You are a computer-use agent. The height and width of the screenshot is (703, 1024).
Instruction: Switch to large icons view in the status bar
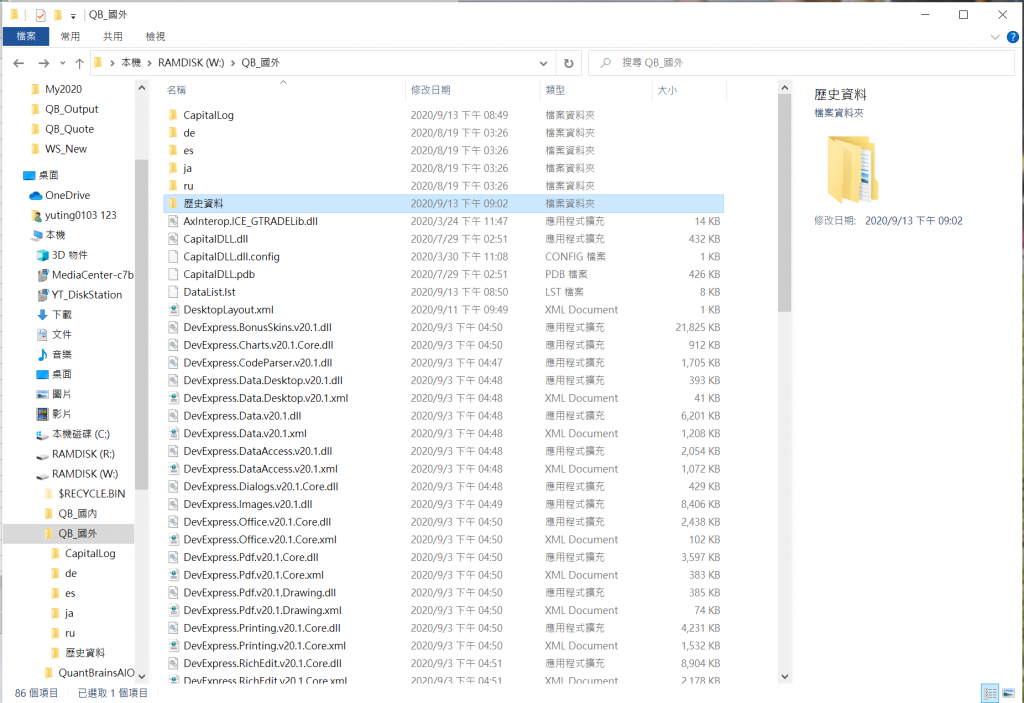tap(1008, 692)
